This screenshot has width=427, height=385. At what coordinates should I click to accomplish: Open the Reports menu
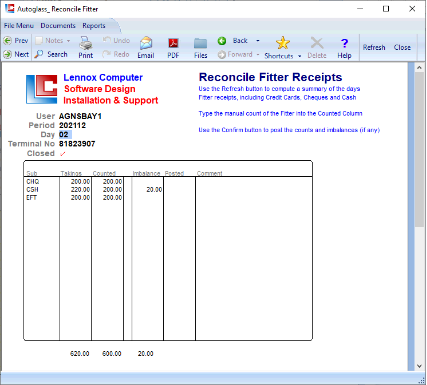[94, 26]
